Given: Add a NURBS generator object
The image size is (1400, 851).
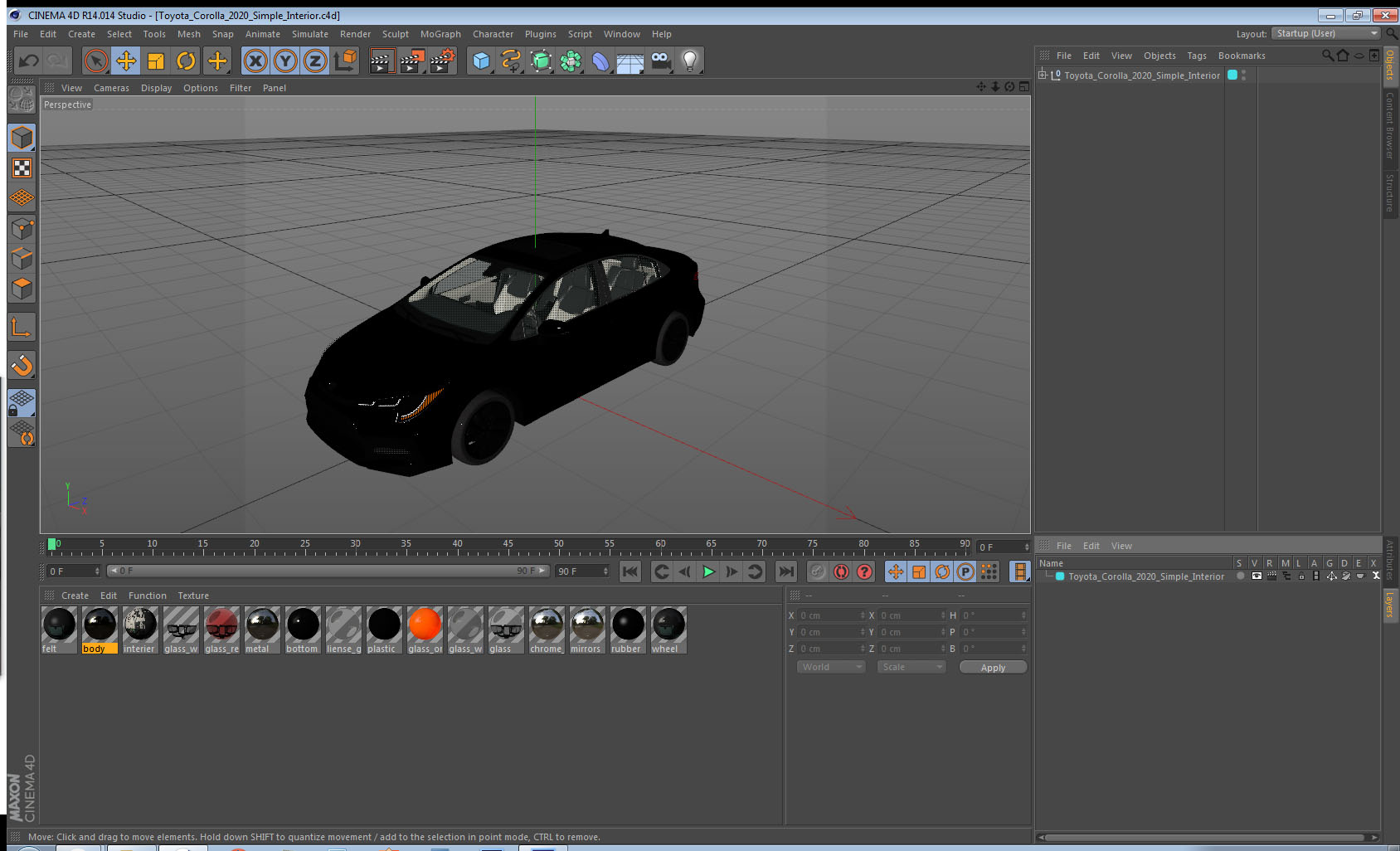Looking at the screenshot, I should (x=541, y=61).
